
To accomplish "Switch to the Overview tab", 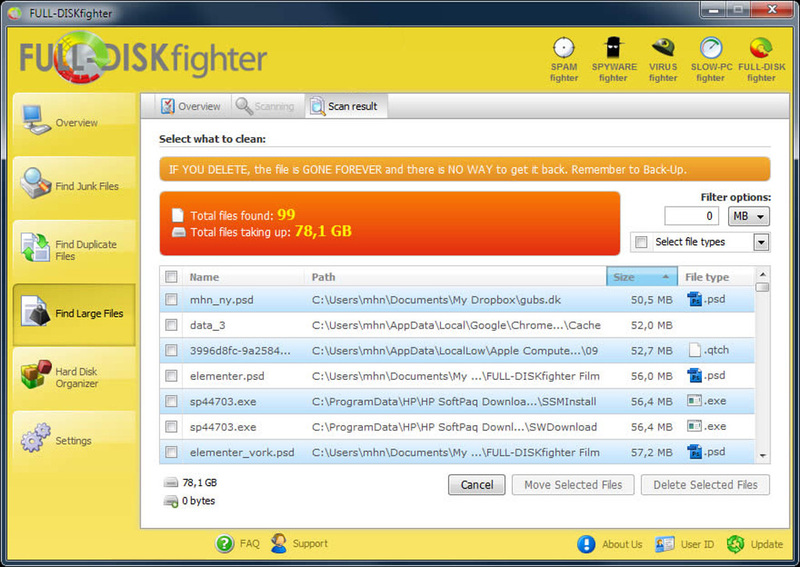I will (192, 106).
